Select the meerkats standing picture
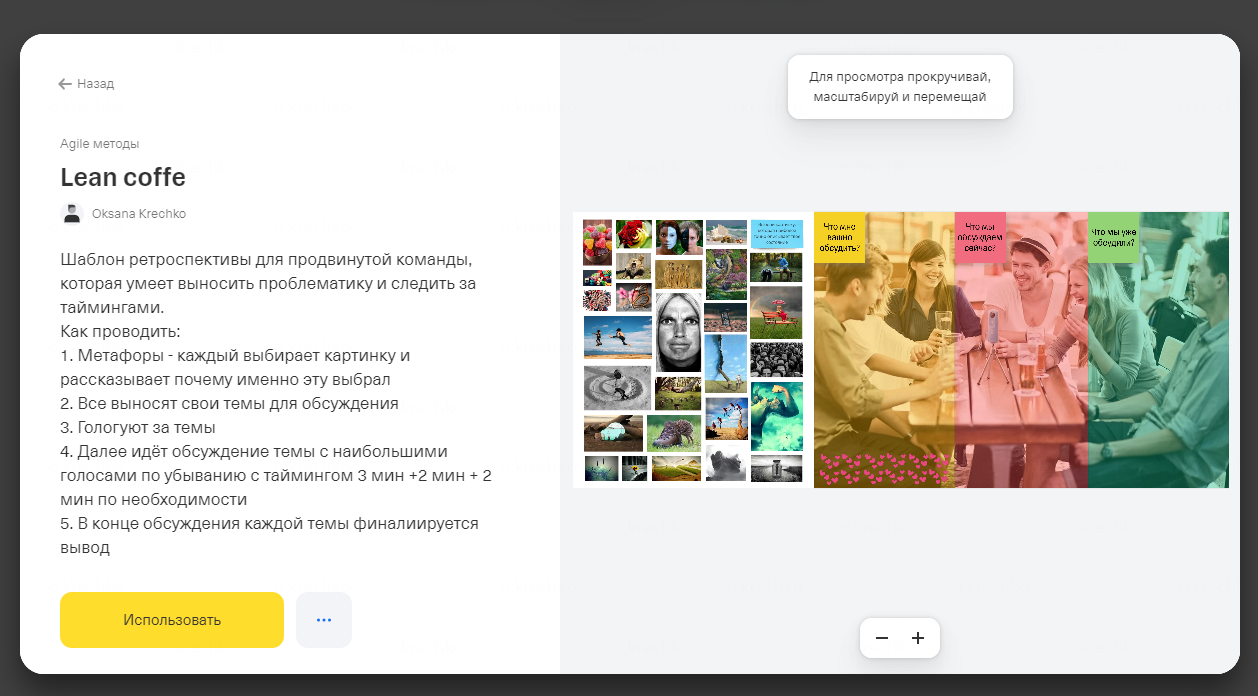This screenshot has height=696, width=1258. 679,273
